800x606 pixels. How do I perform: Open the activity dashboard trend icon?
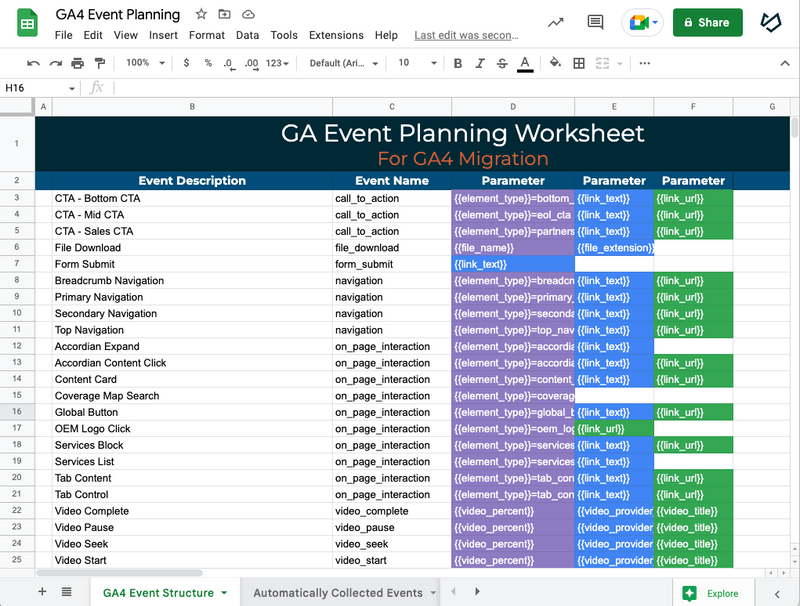(556, 22)
